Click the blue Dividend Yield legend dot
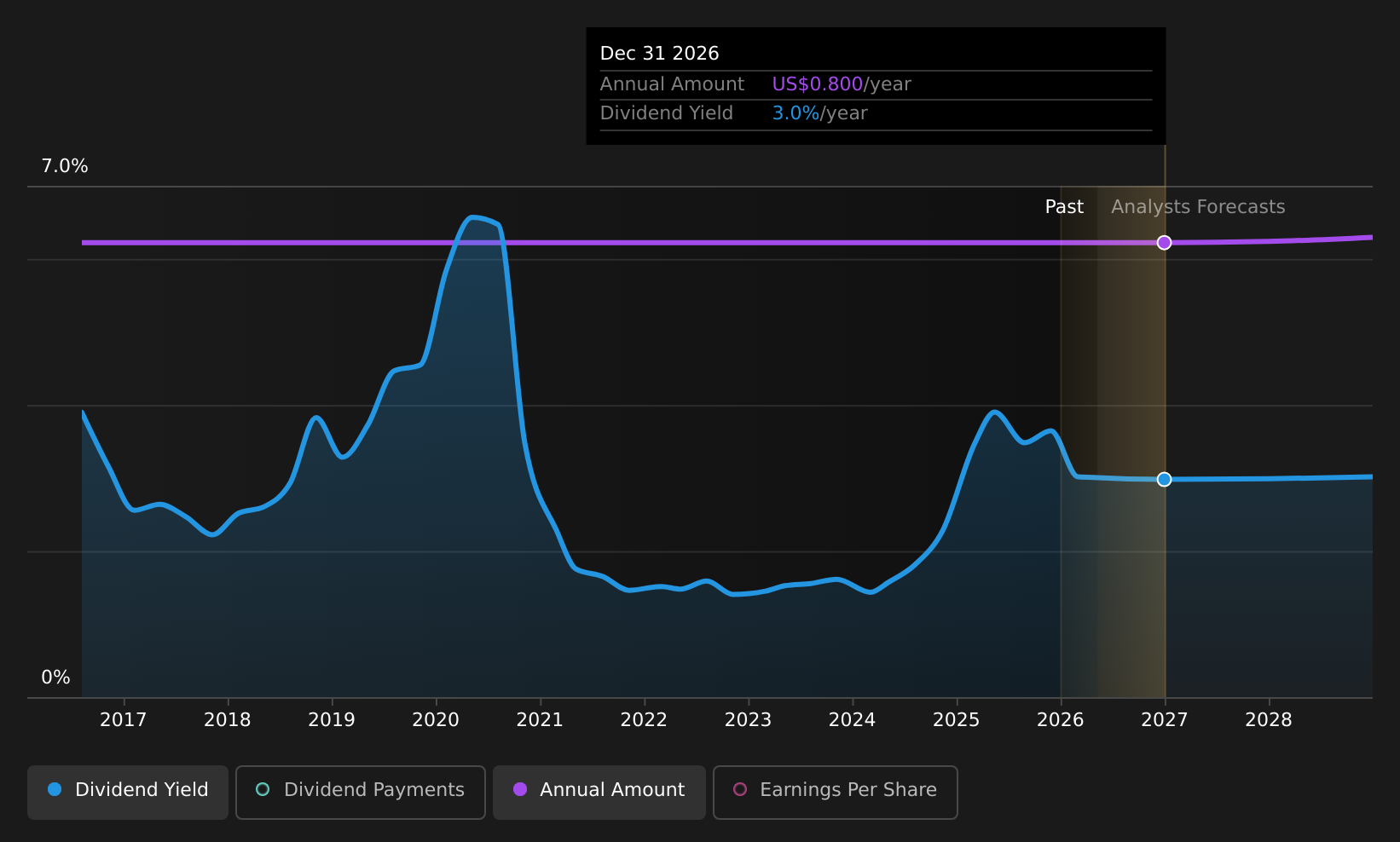The image size is (1400, 842). [x=55, y=789]
